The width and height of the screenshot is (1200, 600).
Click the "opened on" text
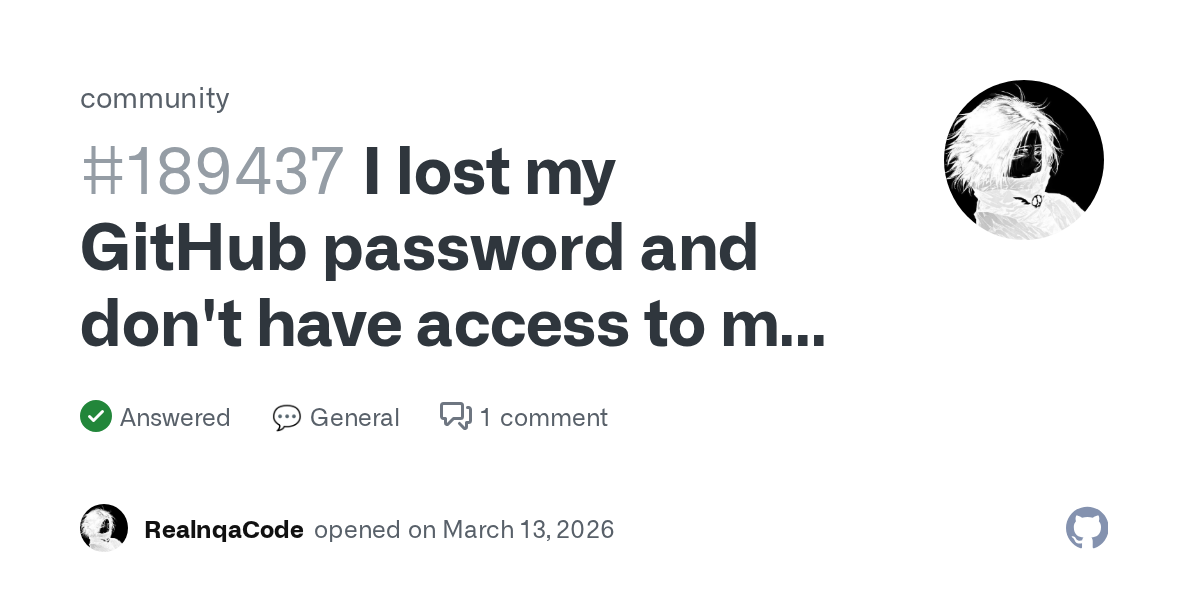(x=375, y=529)
